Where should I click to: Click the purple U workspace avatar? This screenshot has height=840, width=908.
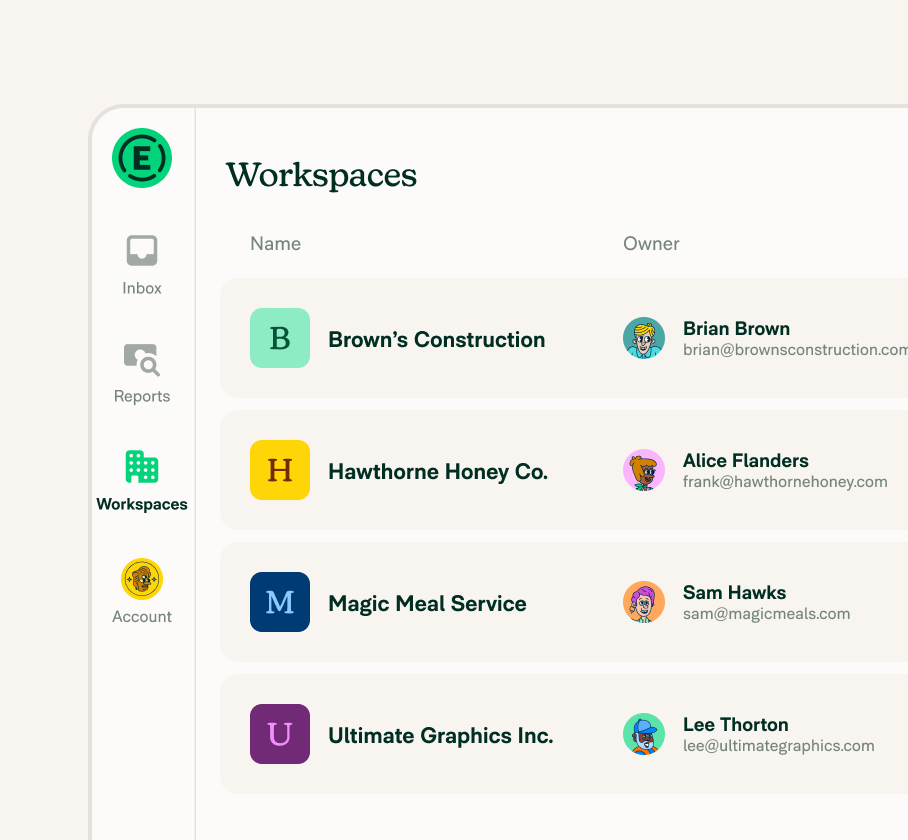[x=280, y=734]
